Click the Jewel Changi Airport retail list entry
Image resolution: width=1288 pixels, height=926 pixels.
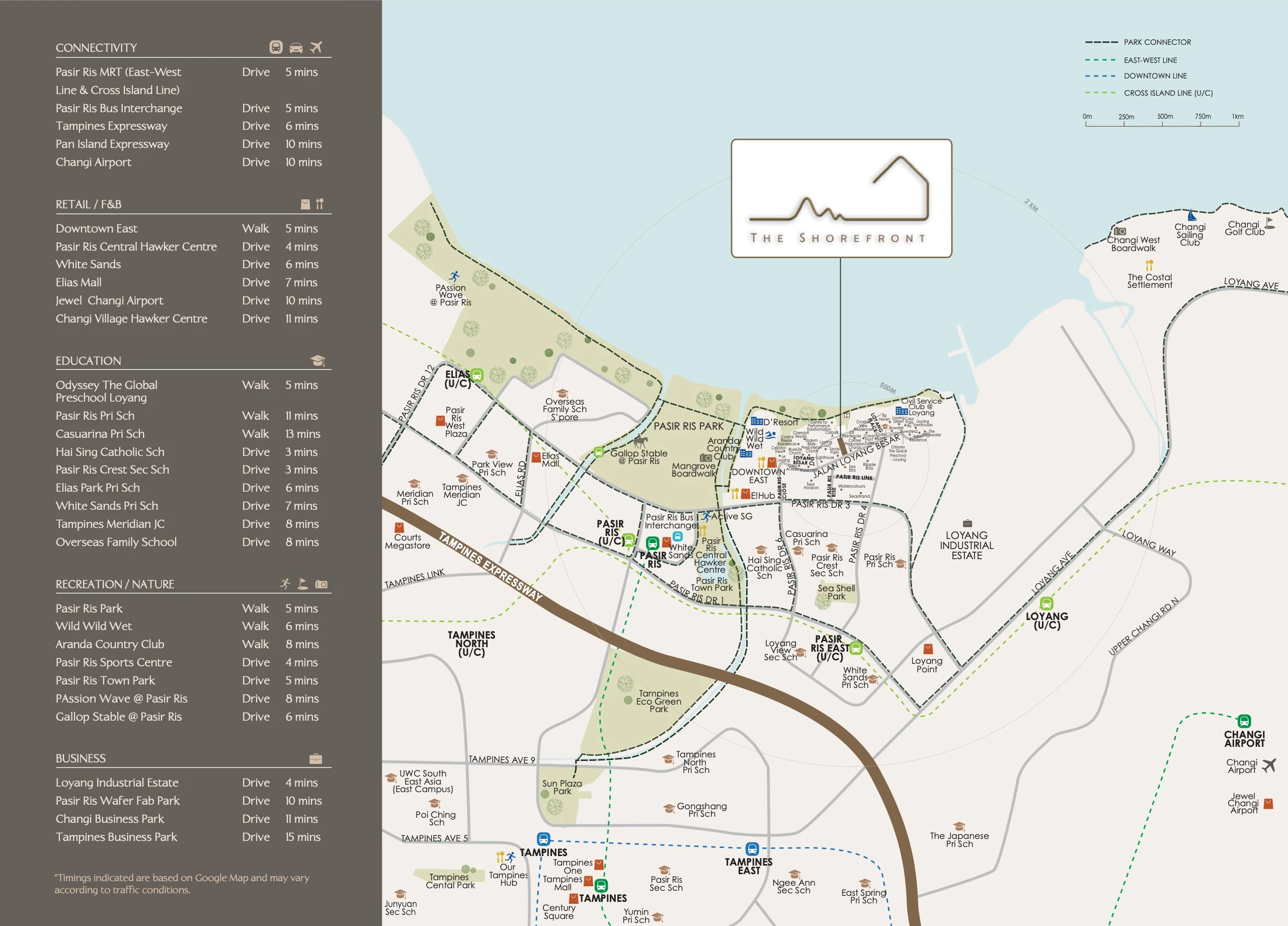coord(109,300)
